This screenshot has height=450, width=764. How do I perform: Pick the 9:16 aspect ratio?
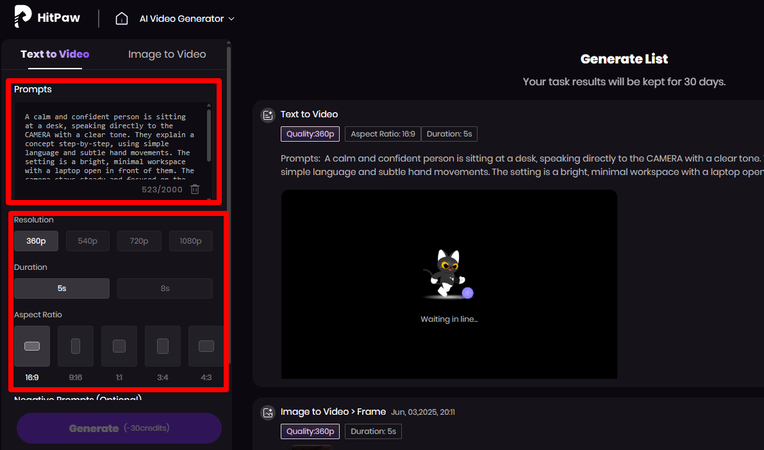pos(76,346)
